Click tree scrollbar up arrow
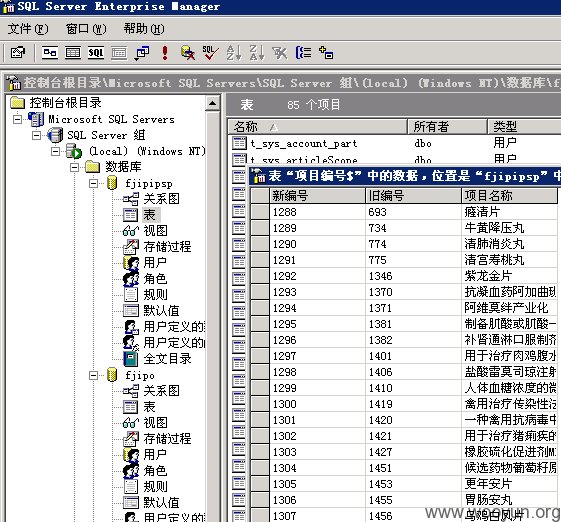 [213, 103]
